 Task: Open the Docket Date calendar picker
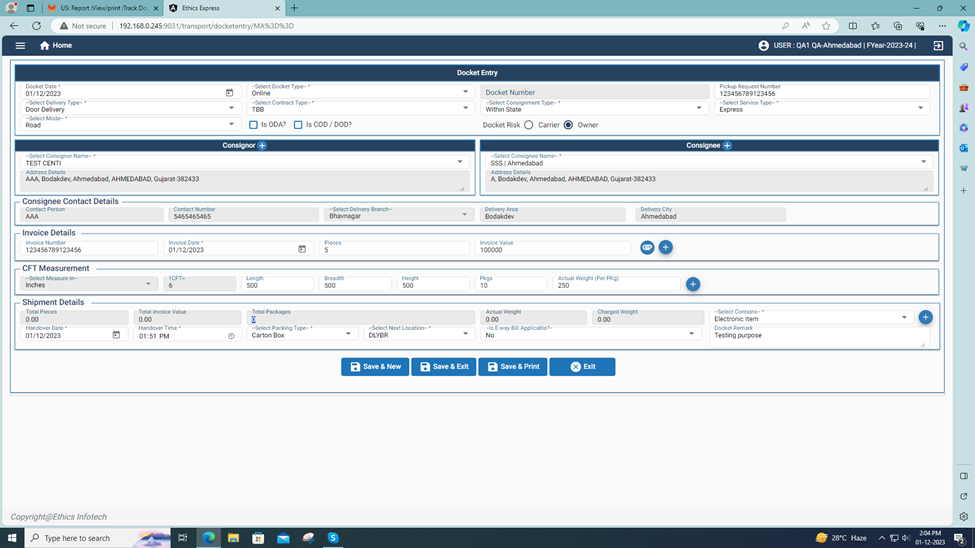point(229,93)
